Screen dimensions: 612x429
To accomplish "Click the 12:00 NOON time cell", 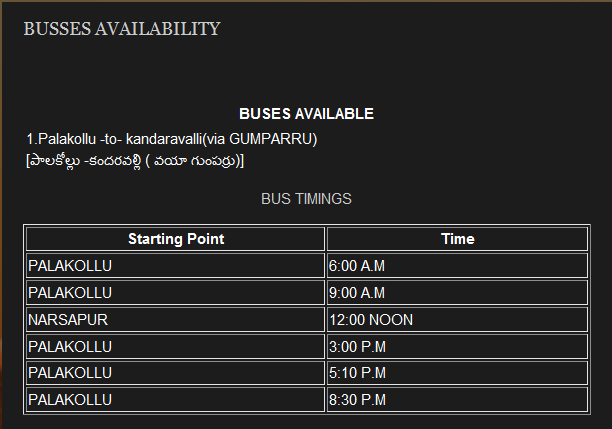I will tap(457, 319).
